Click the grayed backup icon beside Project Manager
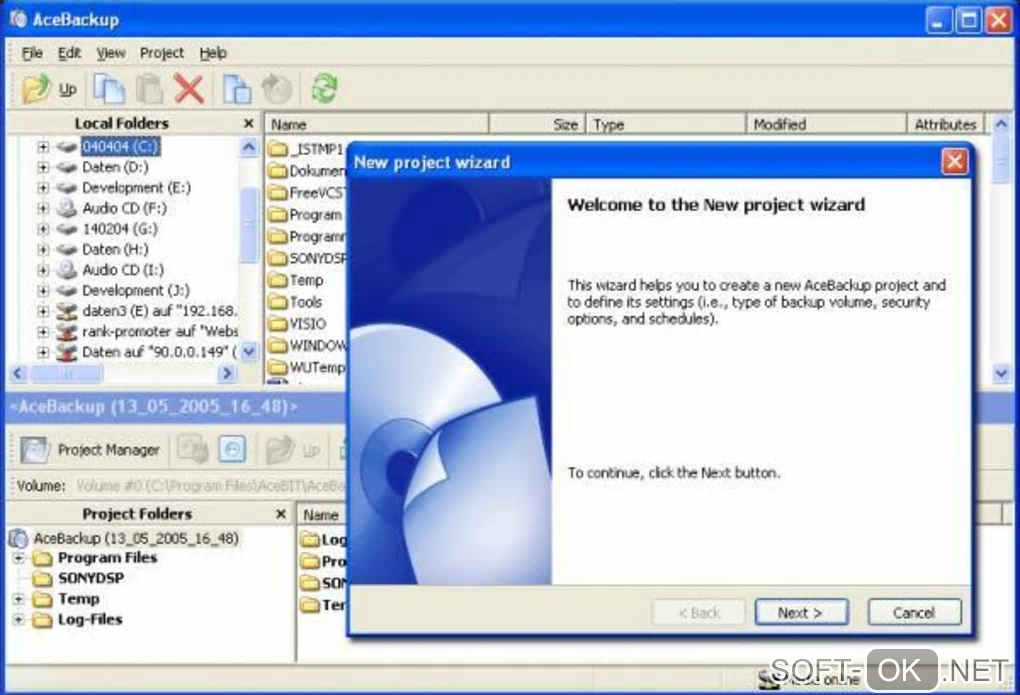 click(193, 450)
